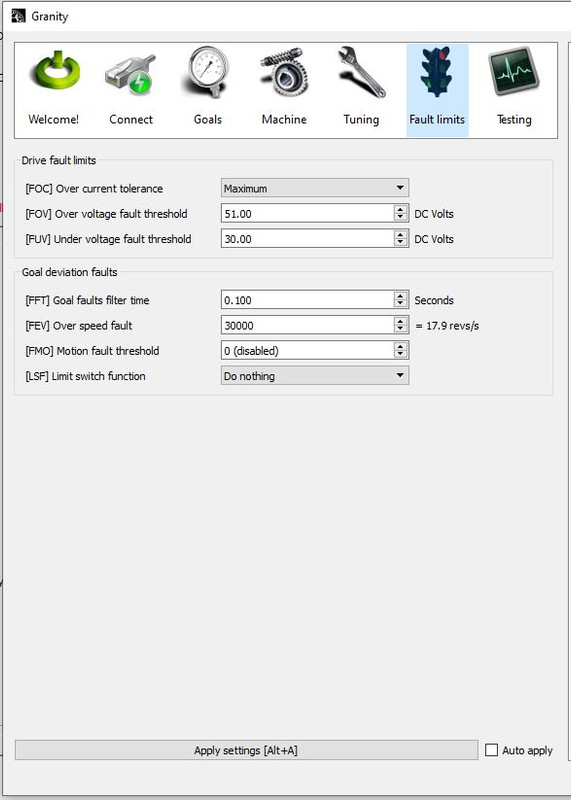The width and height of the screenshot is (571, 800).
Task: Click Apply settings [Alt+A] button
Action: 246,750
